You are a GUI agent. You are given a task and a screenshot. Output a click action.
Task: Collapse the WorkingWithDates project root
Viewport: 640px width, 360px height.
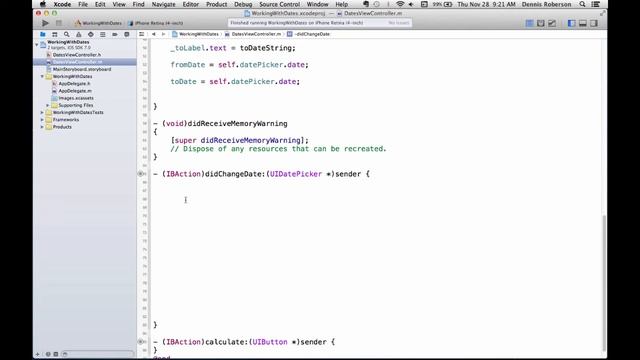(x=37, y=44)
